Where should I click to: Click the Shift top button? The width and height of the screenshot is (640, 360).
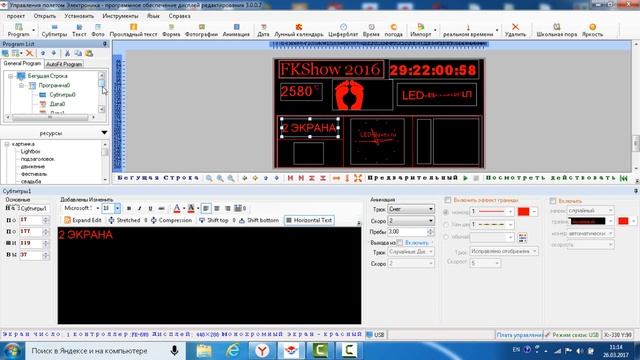click(213, 220)
